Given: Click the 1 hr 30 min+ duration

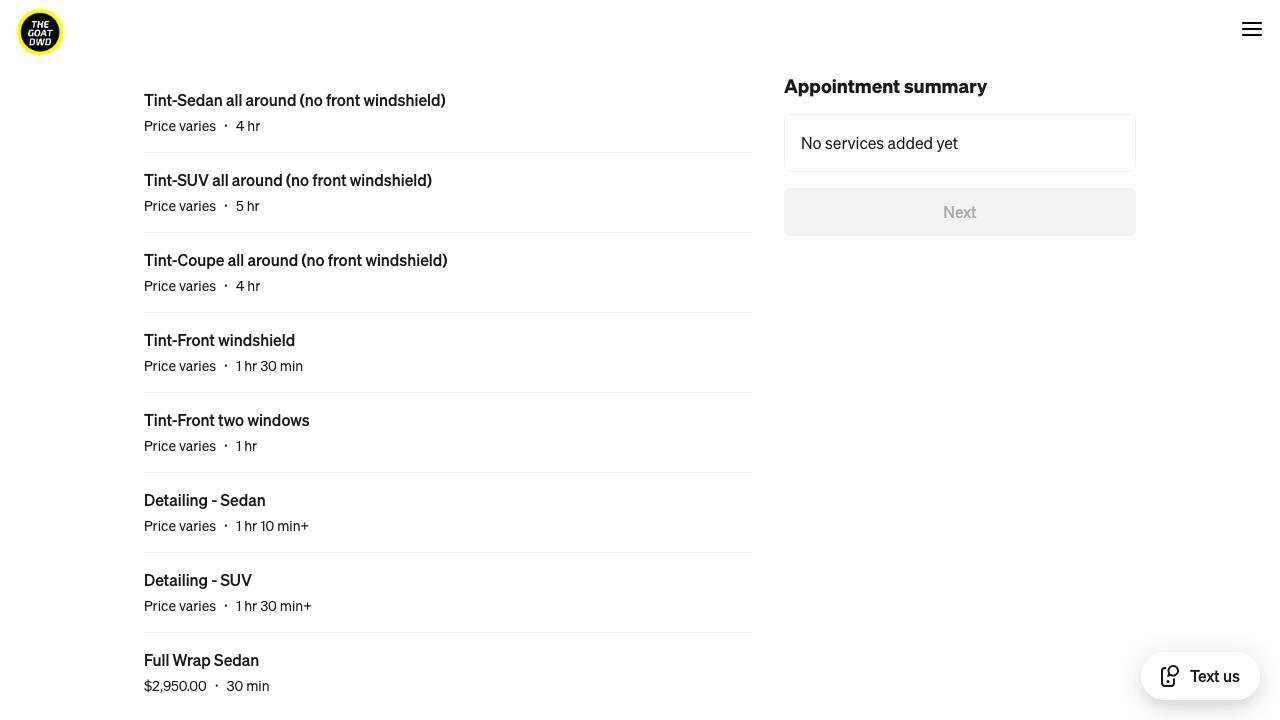Looking at the screenshot, I should pyautogui.click(x=273, y=606).
